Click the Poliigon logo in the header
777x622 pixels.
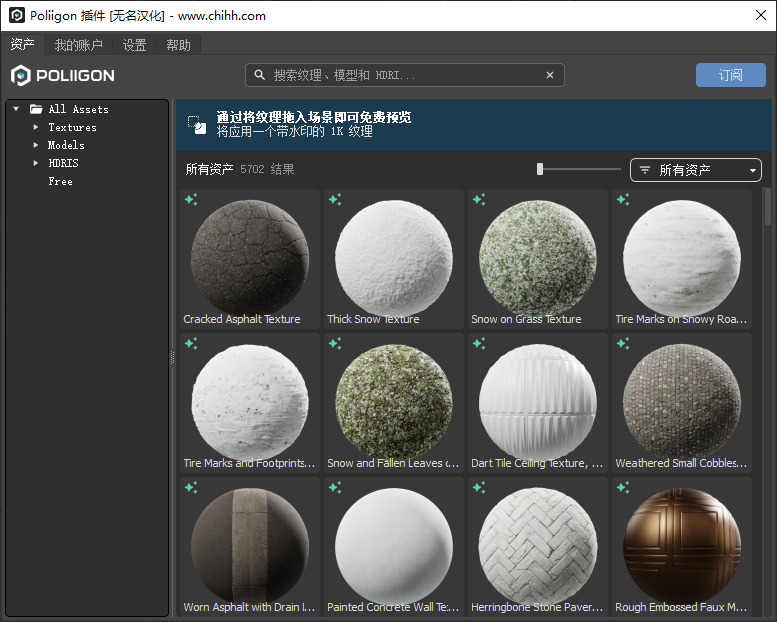tap(63, 75)
